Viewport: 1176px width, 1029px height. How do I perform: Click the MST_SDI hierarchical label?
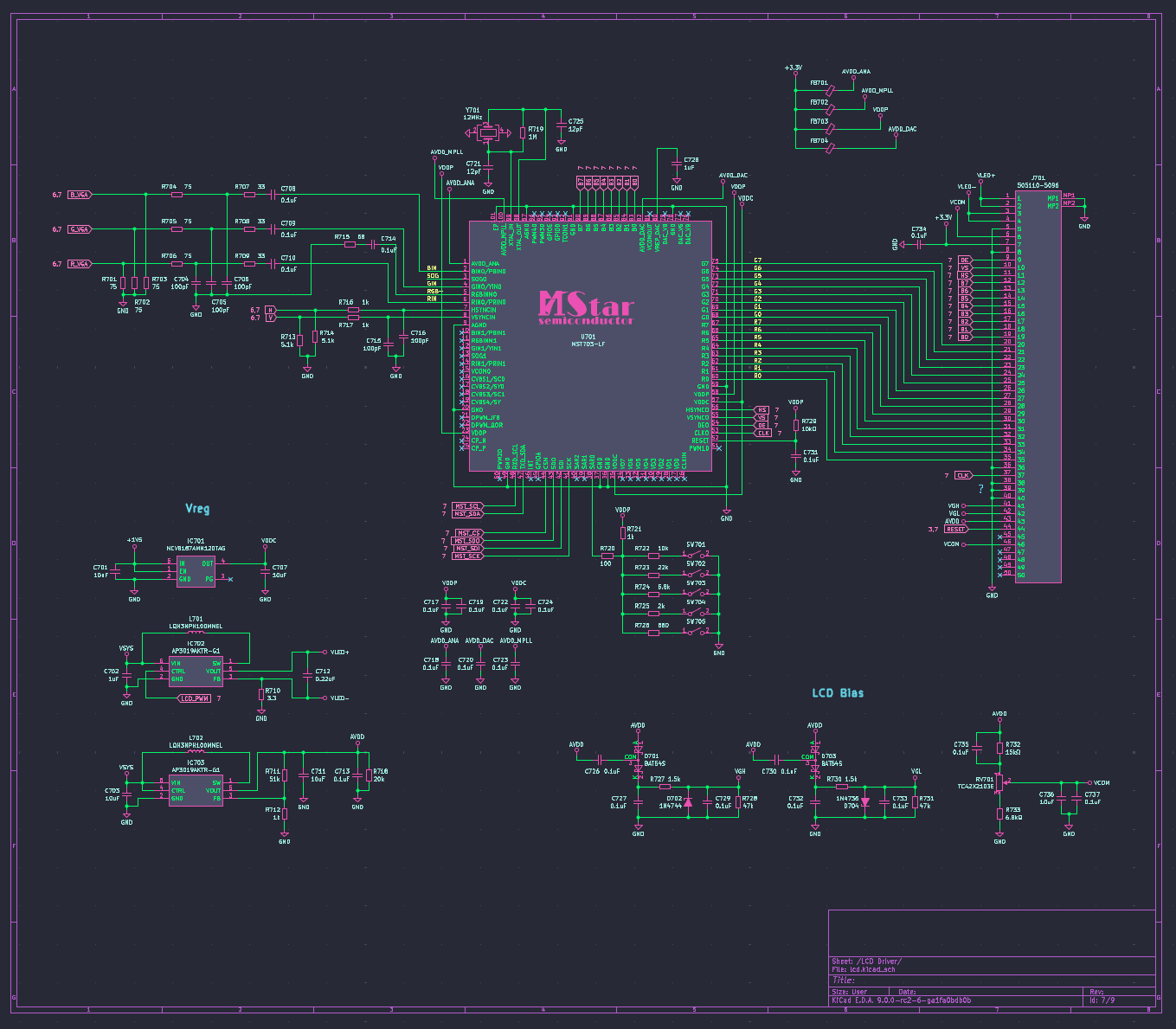pos(467,549)
